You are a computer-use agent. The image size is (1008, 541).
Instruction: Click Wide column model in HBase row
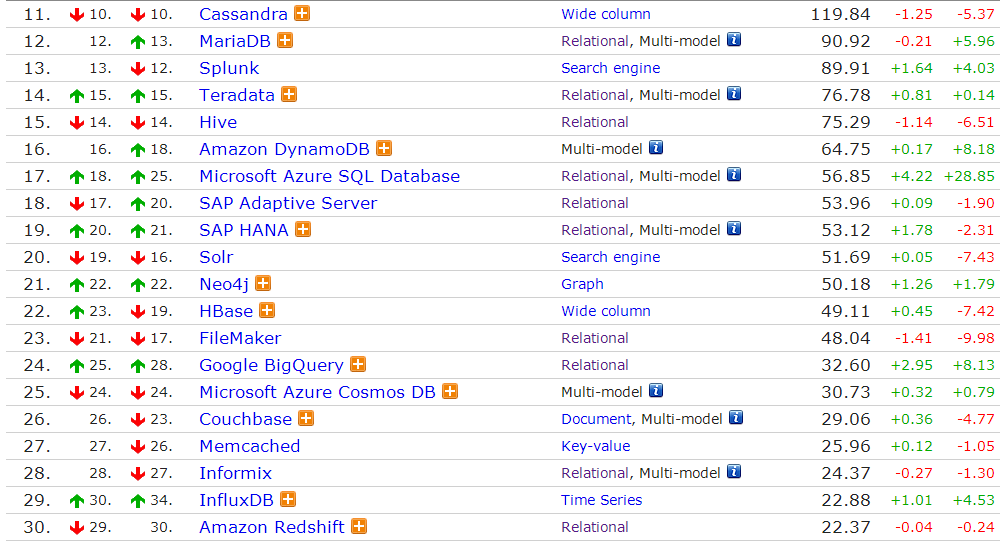(x=606, y=311)
